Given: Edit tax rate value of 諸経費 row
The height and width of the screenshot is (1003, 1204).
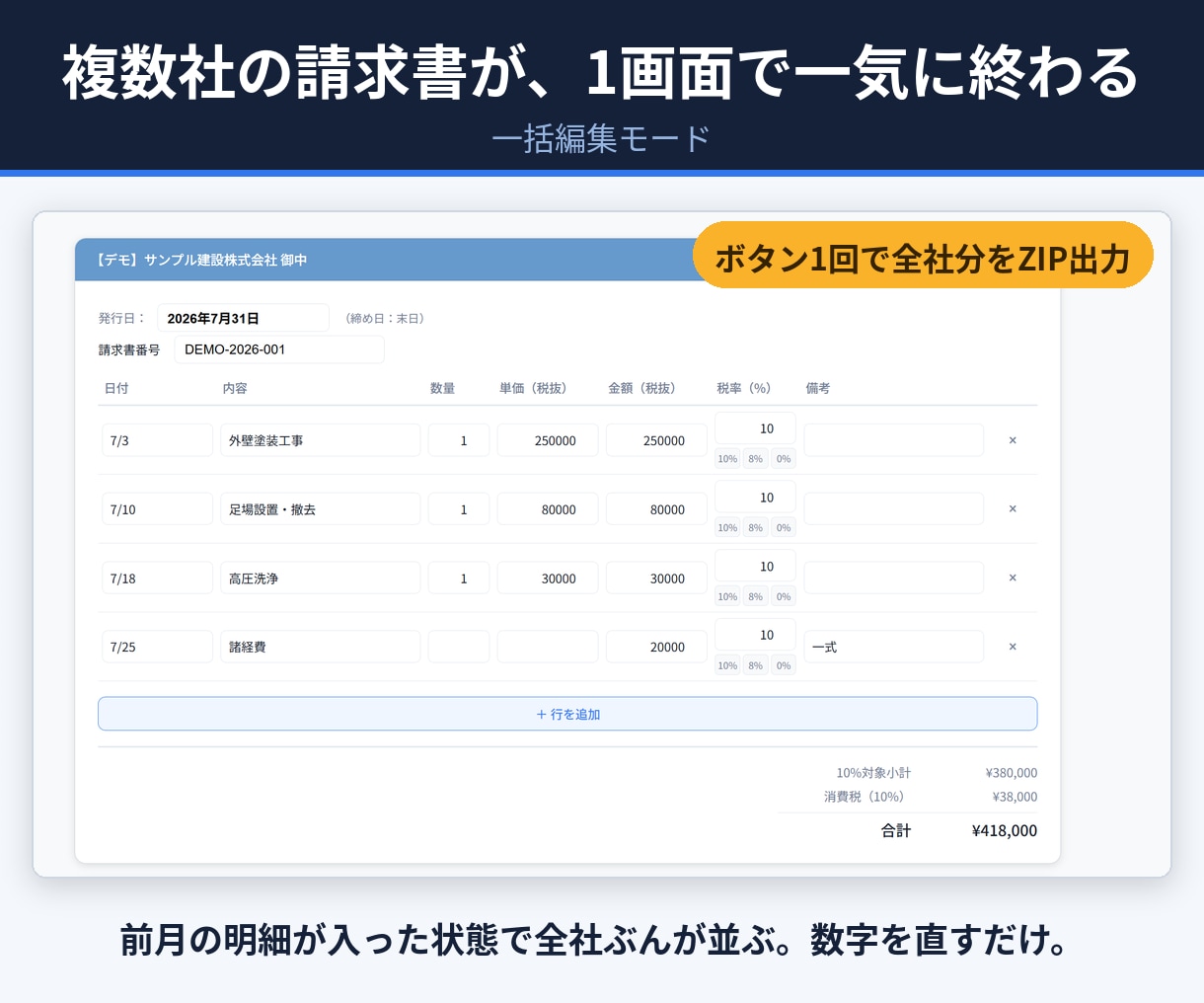Looking at the screenshot, I should pyautogui.click(x=755, y=635).
